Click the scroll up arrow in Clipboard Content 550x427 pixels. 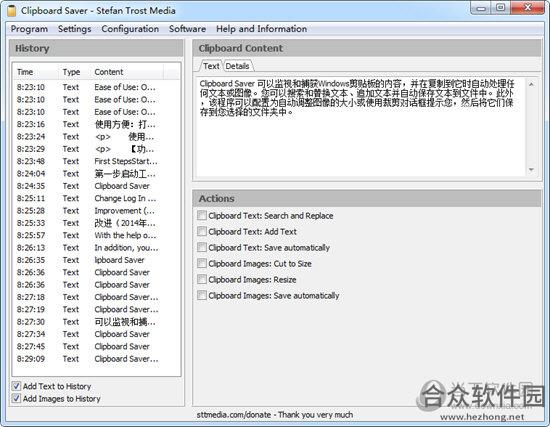[x=531, y=85]
